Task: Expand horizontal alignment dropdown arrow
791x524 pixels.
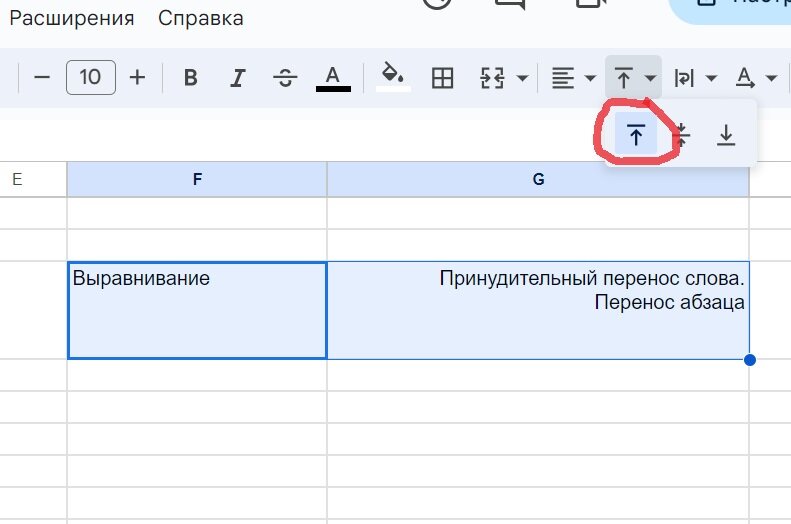Action: [590, 78]
